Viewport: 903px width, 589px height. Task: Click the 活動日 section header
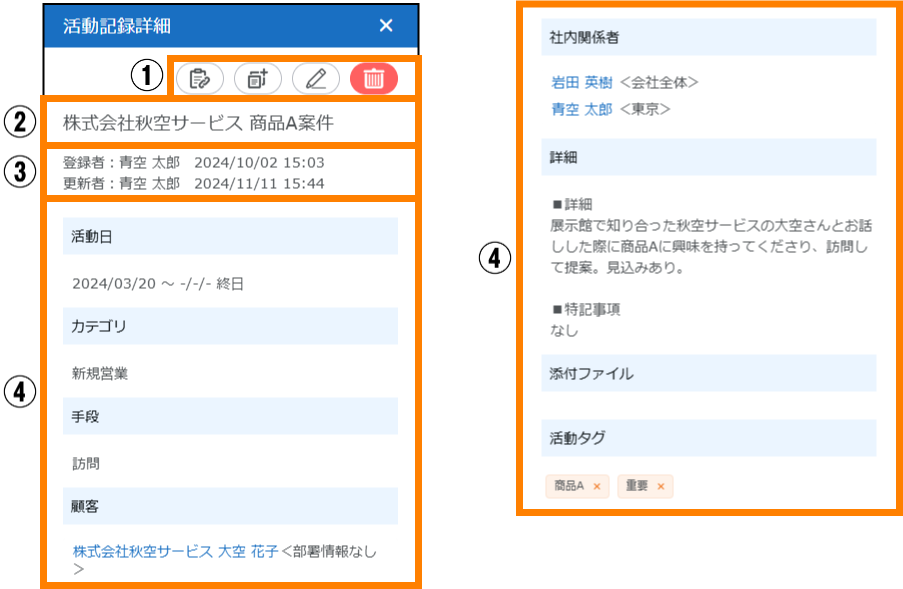pos(230,237)
